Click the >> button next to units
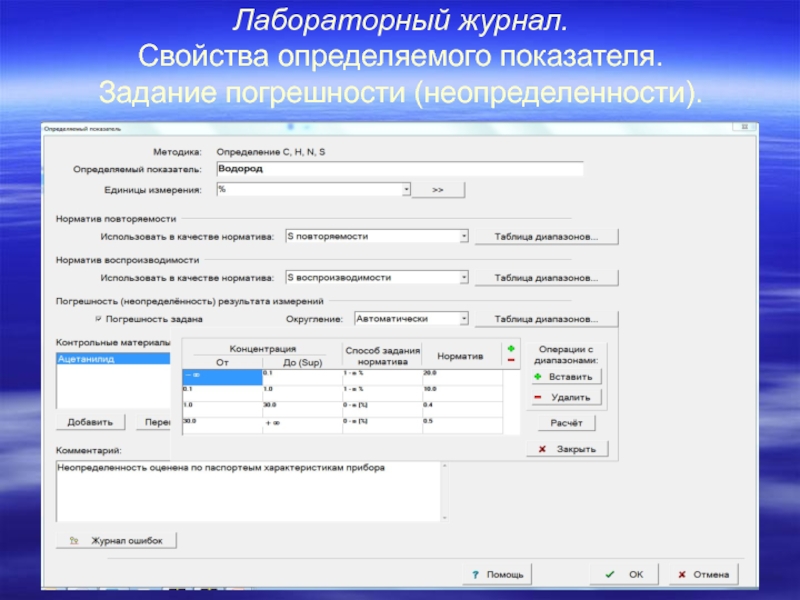 pos(438,189)
